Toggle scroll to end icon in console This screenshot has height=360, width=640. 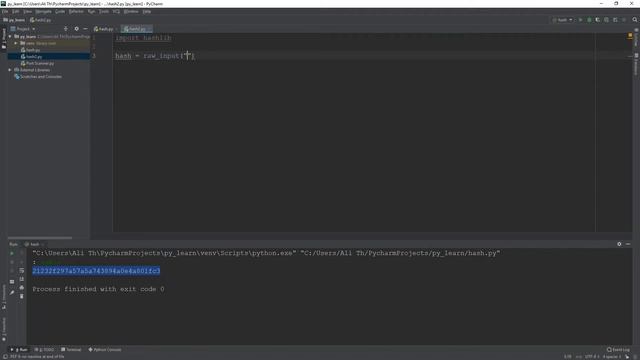(22, 279)
